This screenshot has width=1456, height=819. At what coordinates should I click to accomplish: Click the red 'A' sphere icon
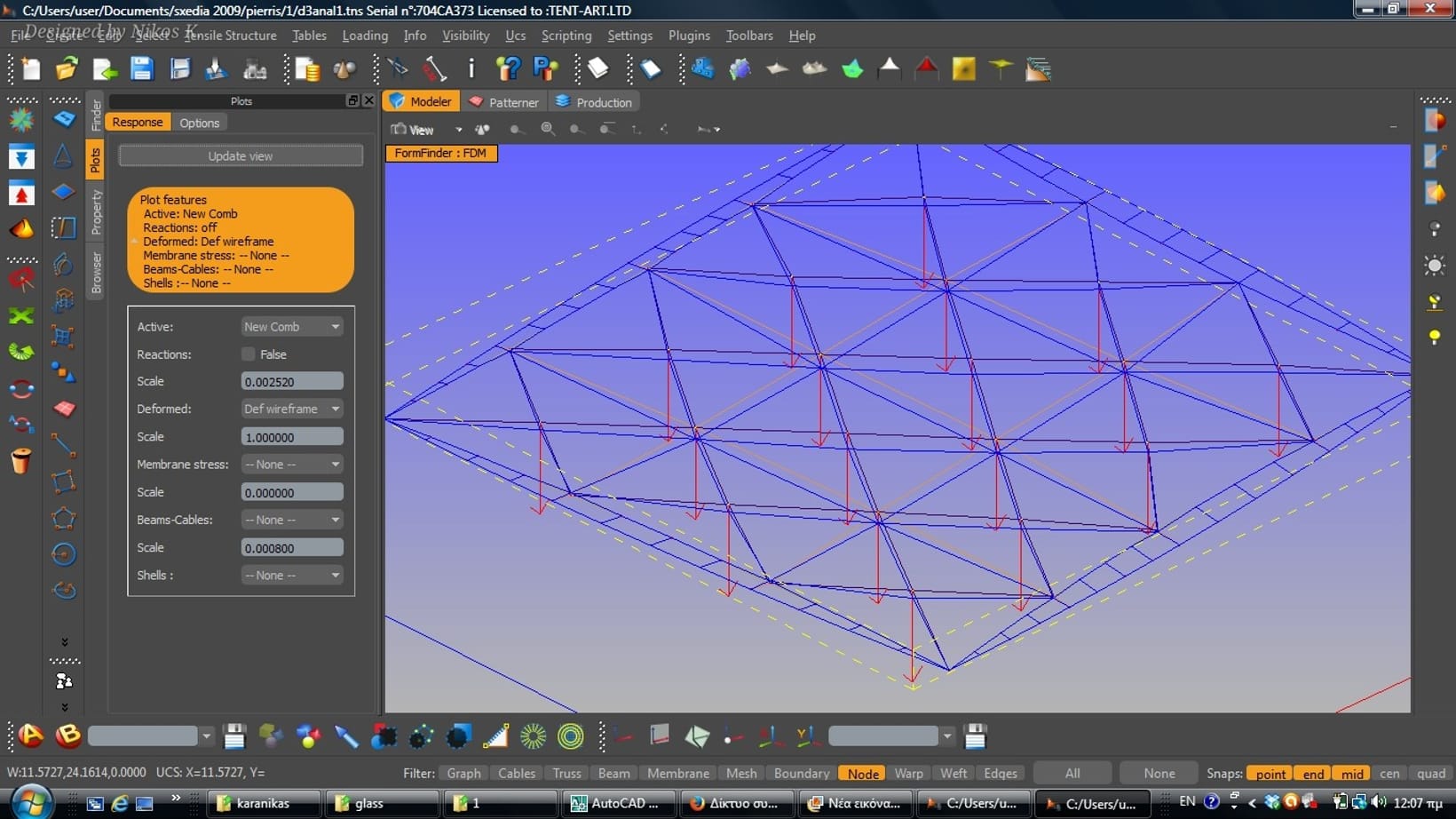[x=31, y=736]
